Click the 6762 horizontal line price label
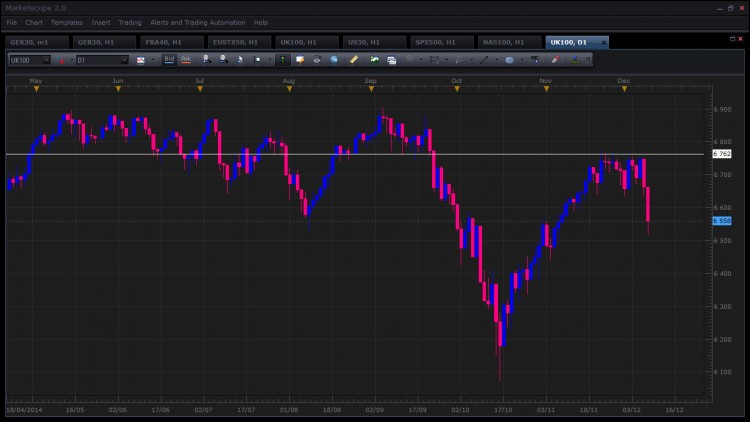Viewport: 750px width, 422px height. [x=722, y=154]
